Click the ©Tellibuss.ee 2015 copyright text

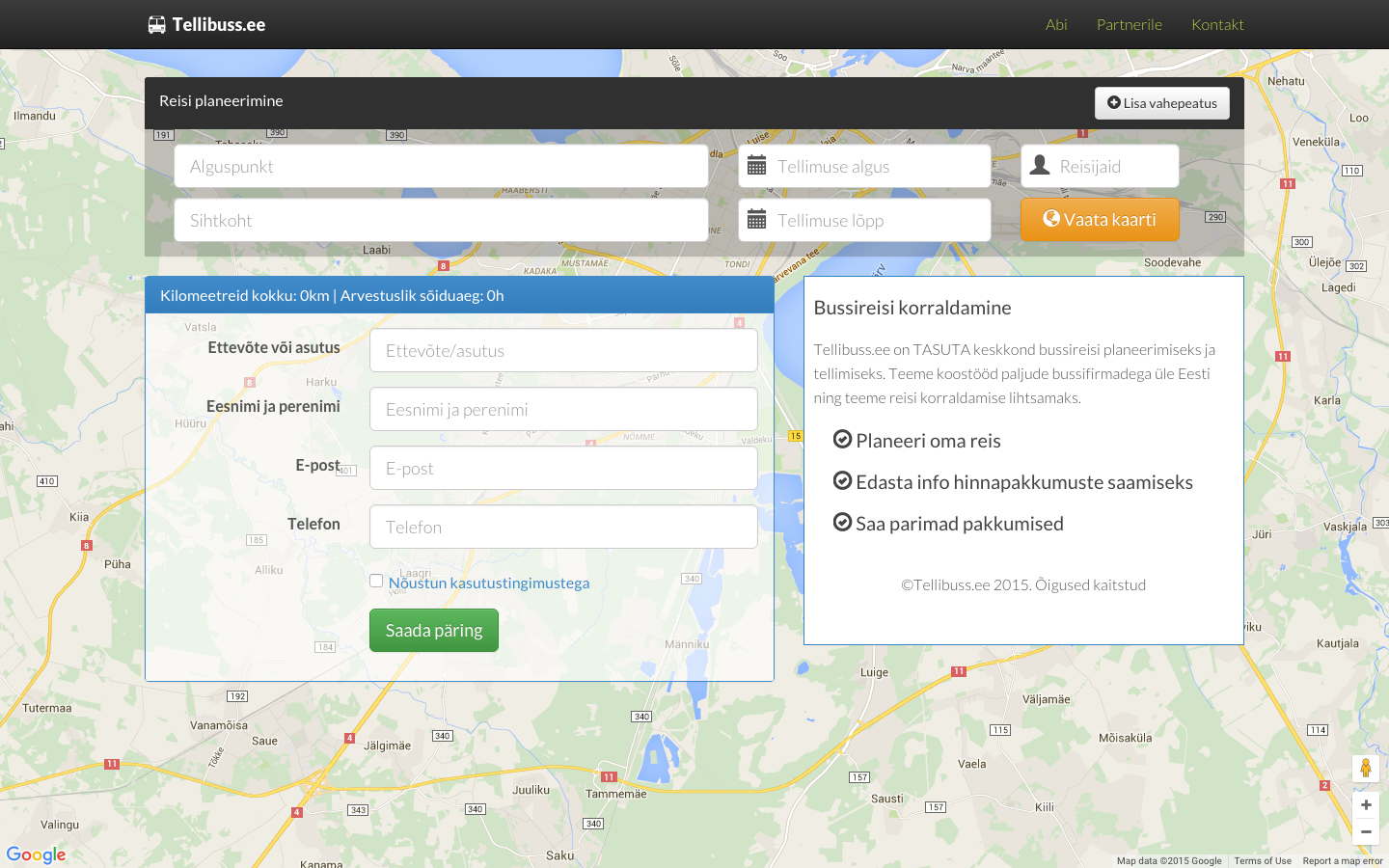[x=1023, y=584]
